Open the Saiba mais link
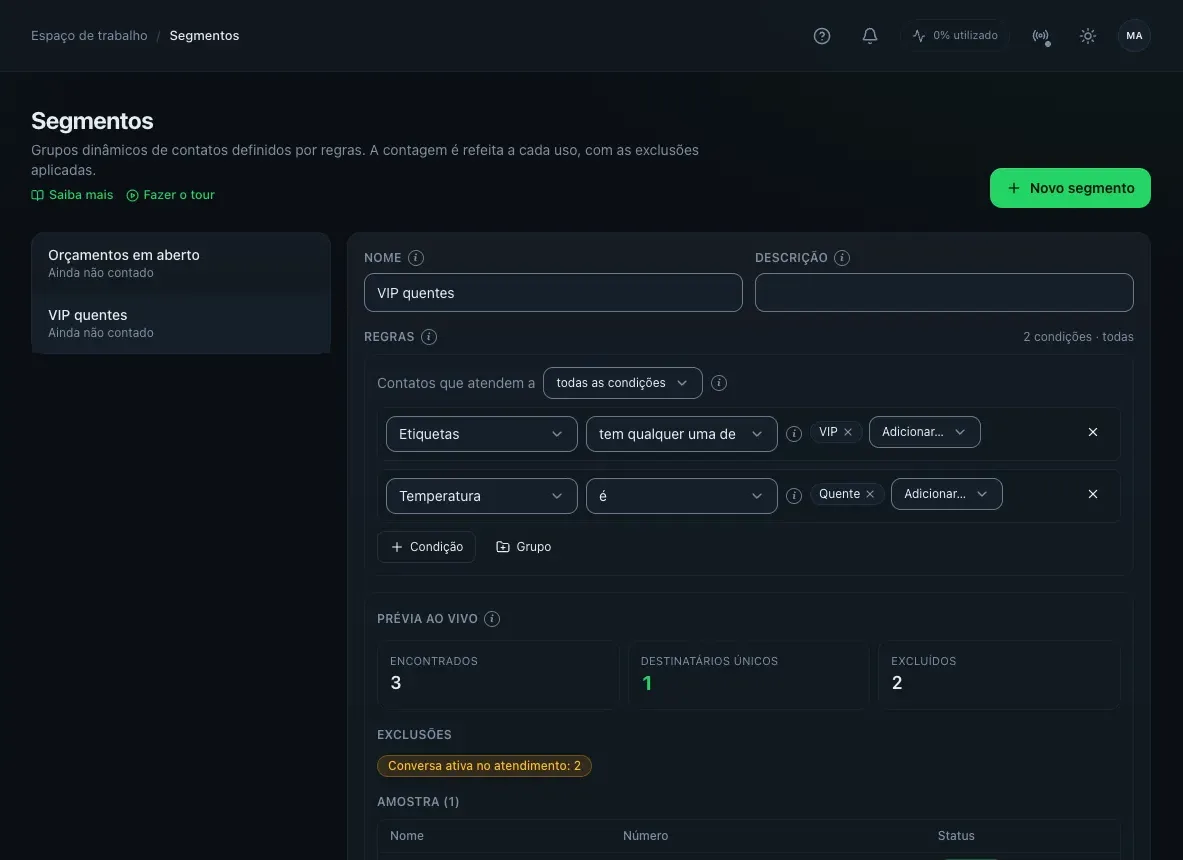The width and height of the screenshot is (1183, 860). pyautogui.click(x=72, y=195)
